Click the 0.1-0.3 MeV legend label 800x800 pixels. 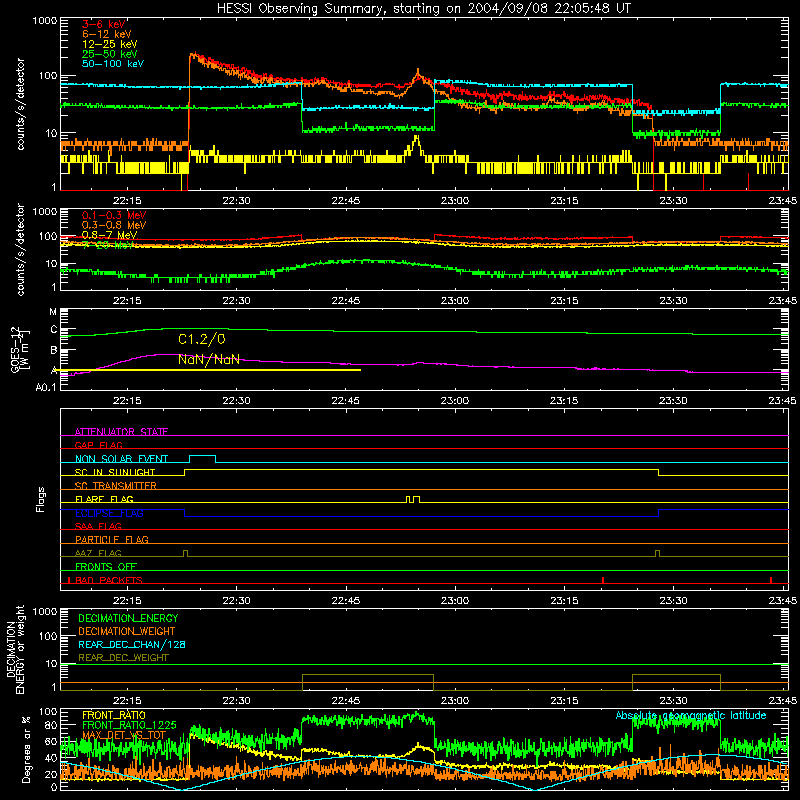point(114,215)
